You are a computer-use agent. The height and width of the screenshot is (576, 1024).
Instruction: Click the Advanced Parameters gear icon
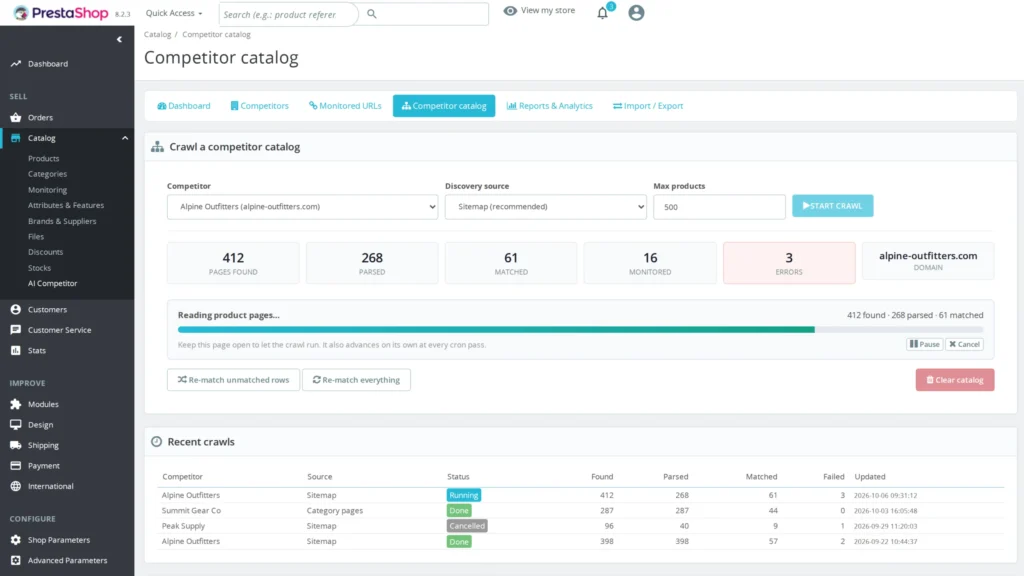coord(16,560)
